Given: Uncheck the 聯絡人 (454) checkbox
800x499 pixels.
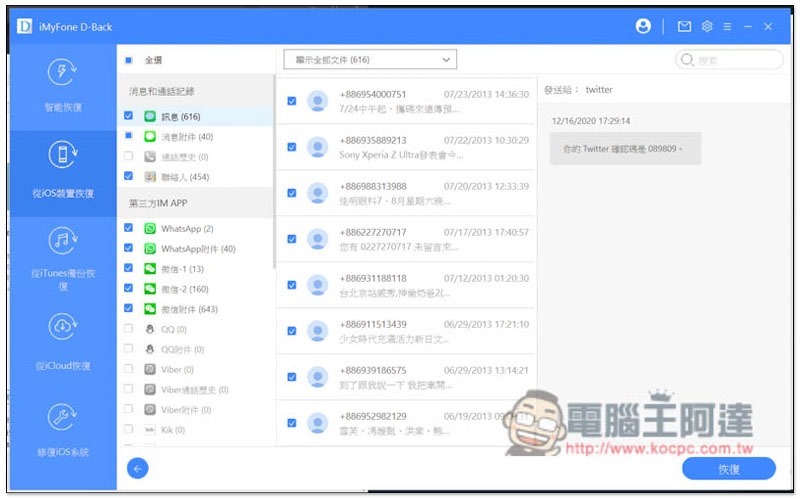Looking at the screenshot, I should [x=128, y=176].
